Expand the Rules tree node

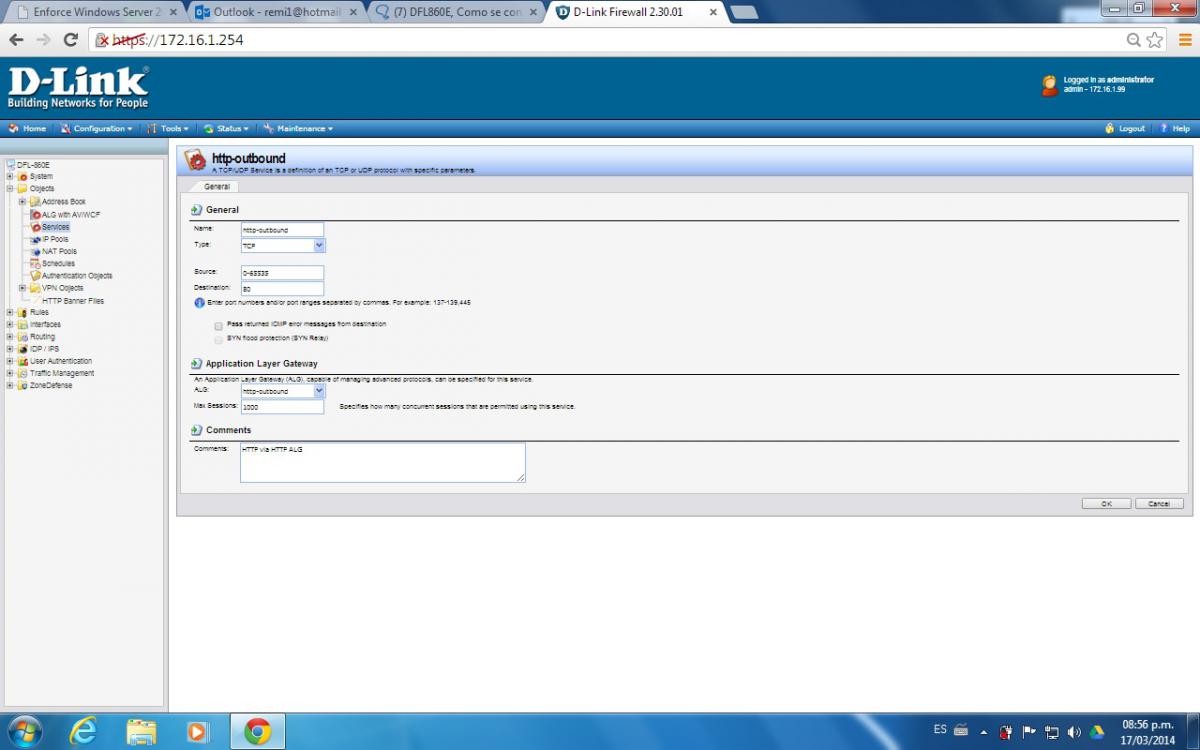[x=11, y=312]
